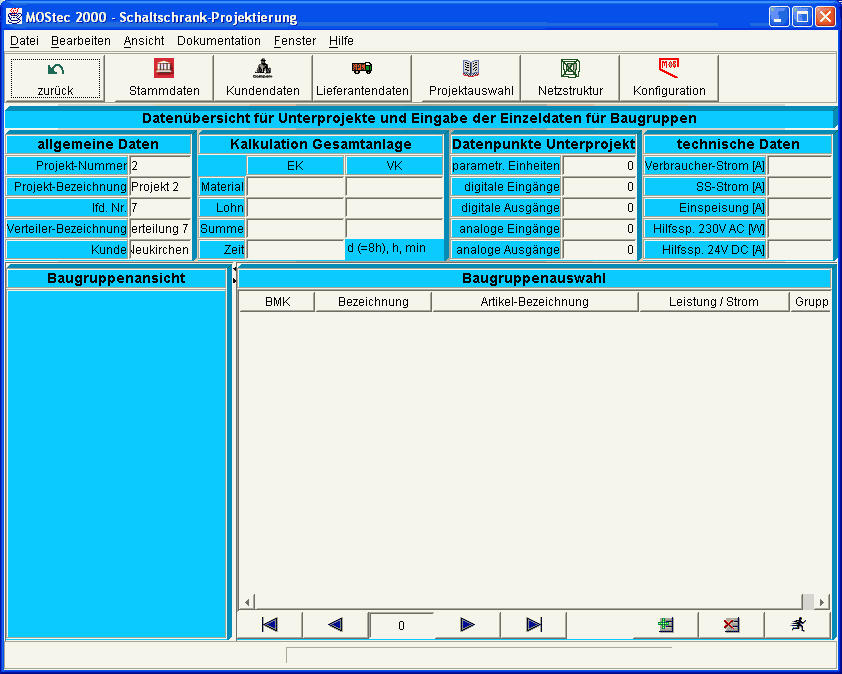Open the Datei menu

[x=24, y=41]
